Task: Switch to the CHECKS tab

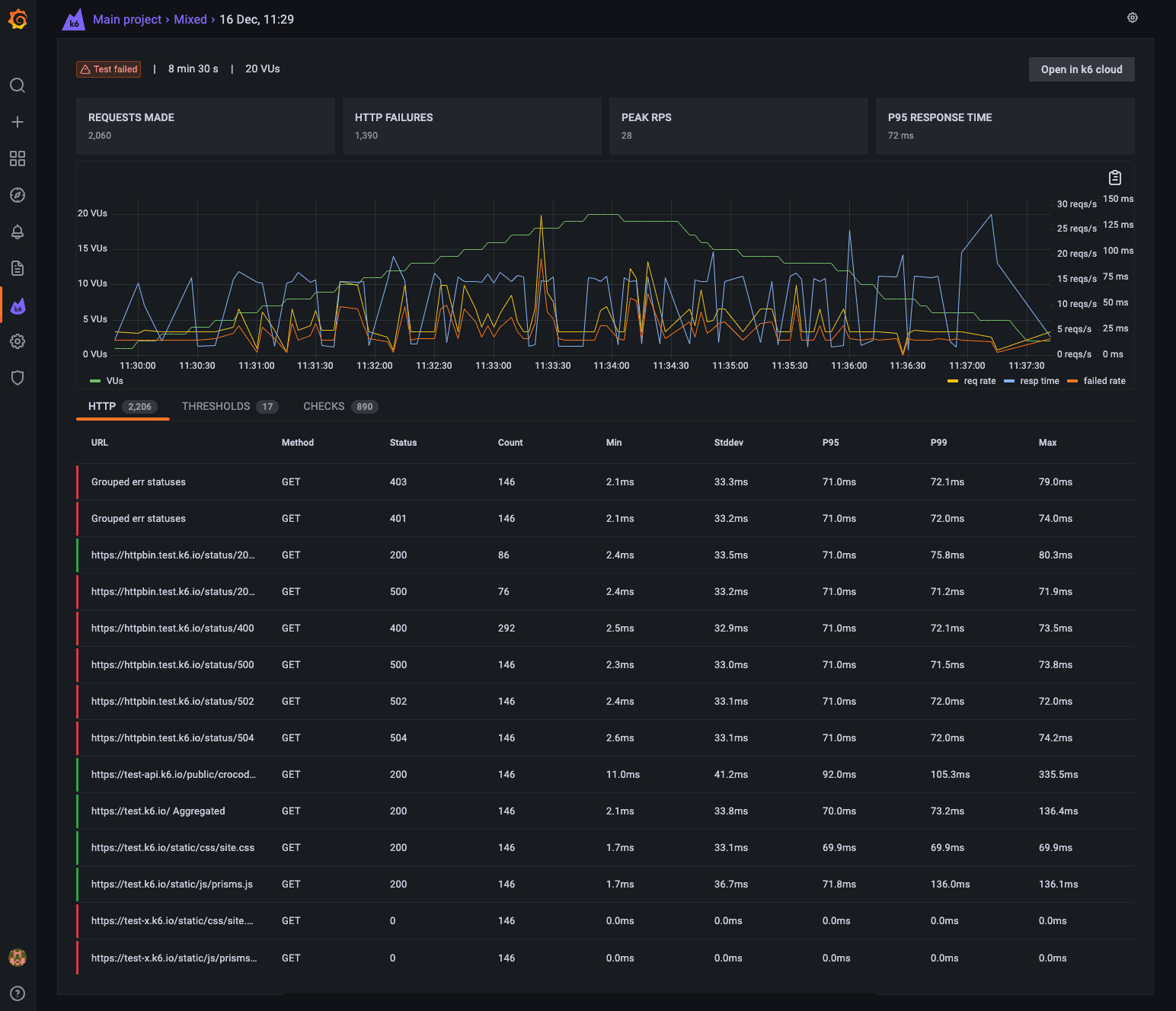Action: (340, 407)
